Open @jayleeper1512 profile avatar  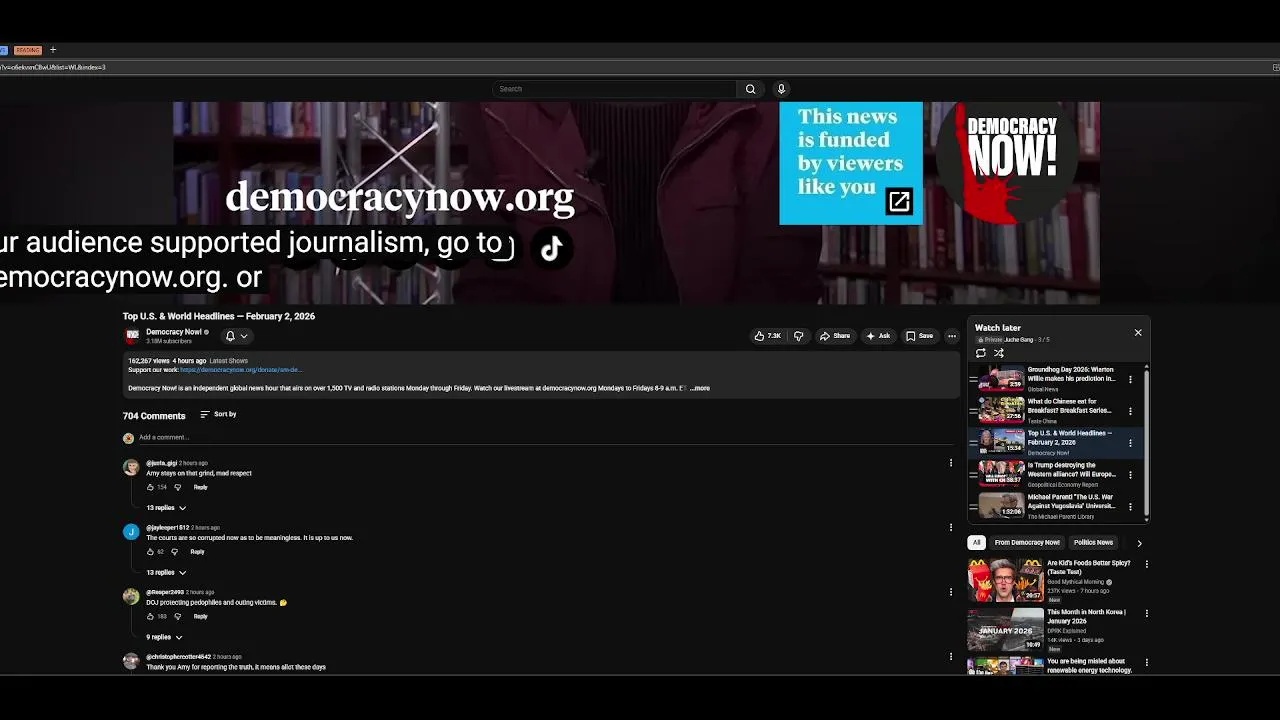(131, 532)
